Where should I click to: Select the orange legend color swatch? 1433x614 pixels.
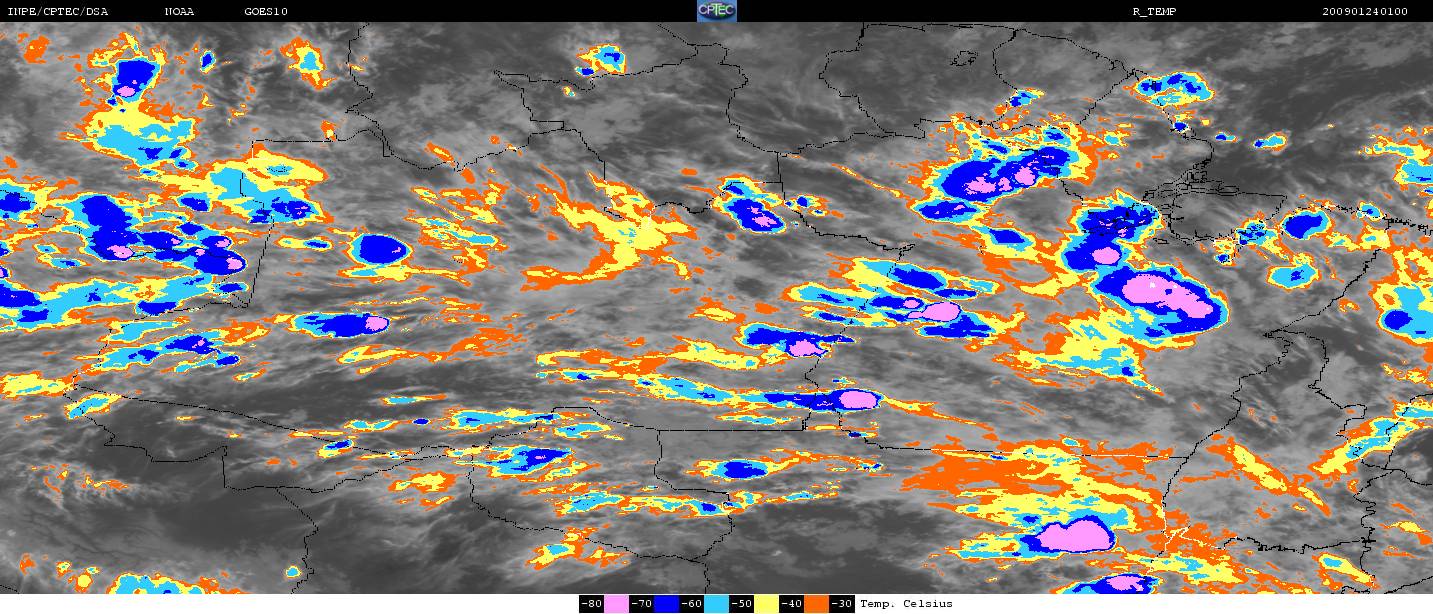(x=816, y=604)
